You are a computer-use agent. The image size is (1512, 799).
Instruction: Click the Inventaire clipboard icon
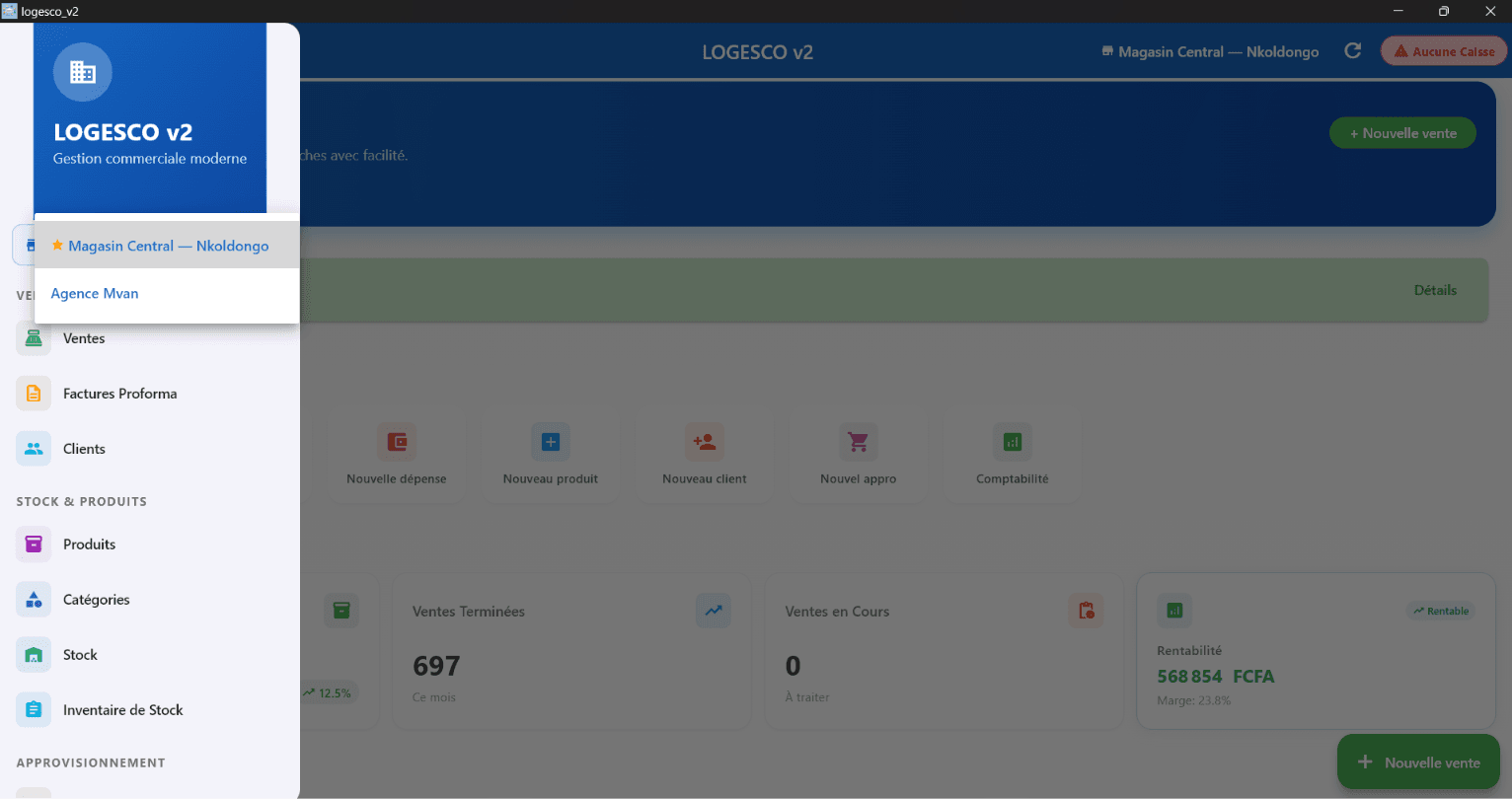tap(34, 710)
